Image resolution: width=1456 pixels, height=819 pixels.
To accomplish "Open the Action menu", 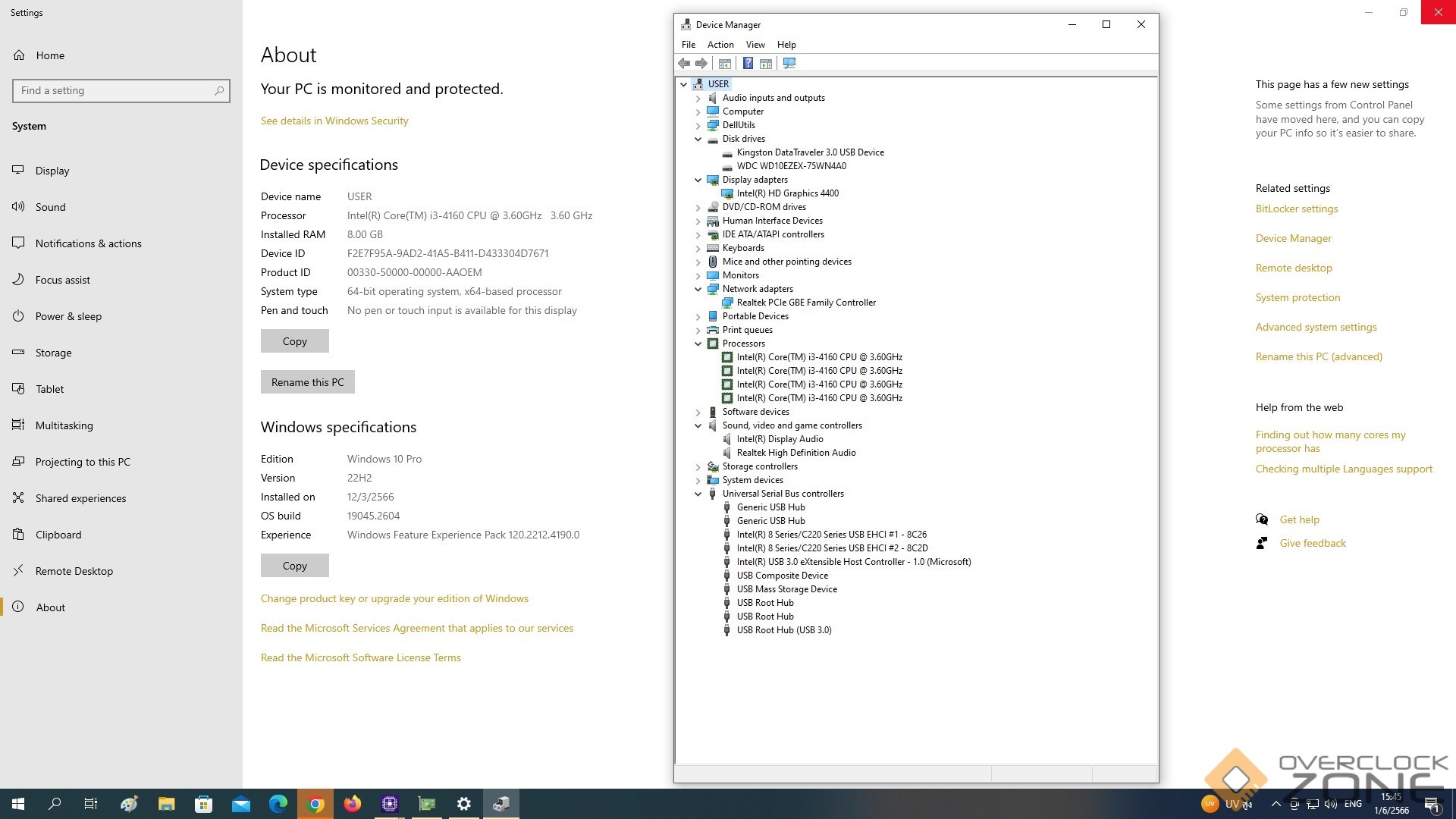I will [x=720, y=45].
